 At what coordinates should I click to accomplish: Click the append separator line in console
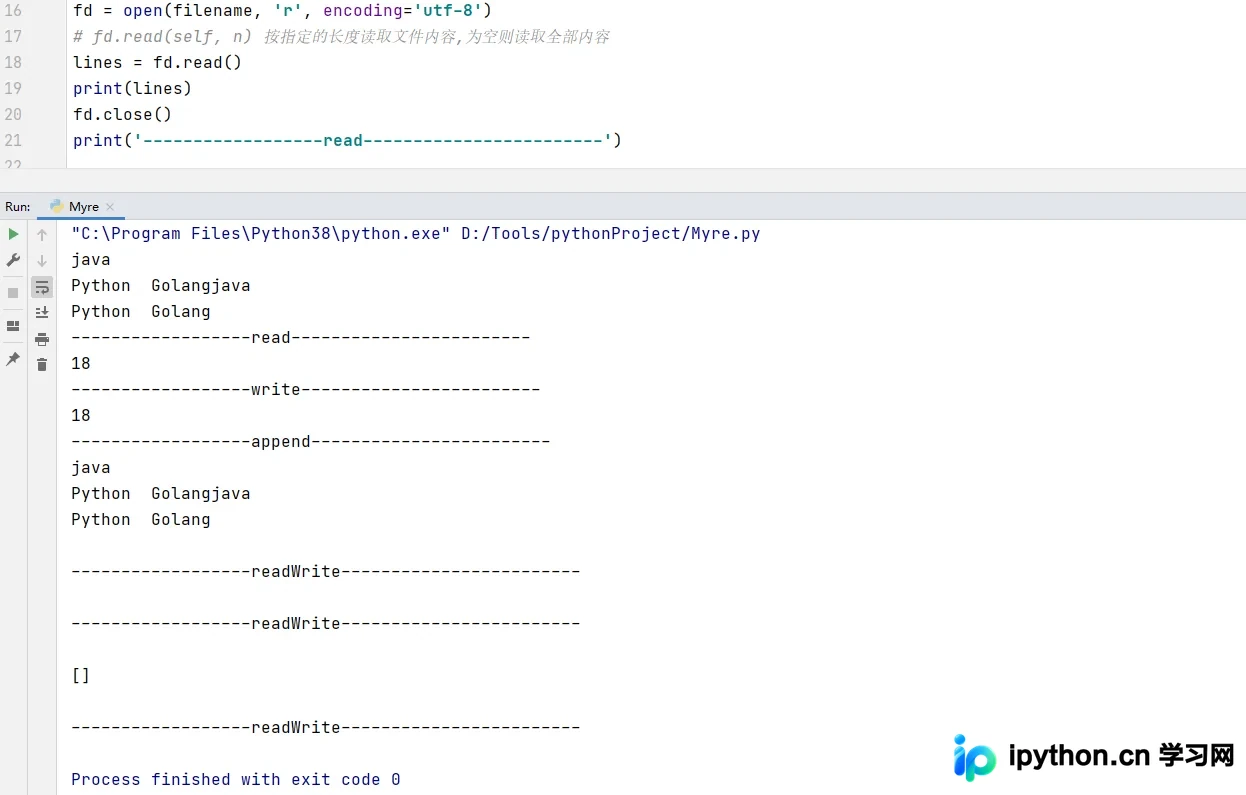(311, 442)
